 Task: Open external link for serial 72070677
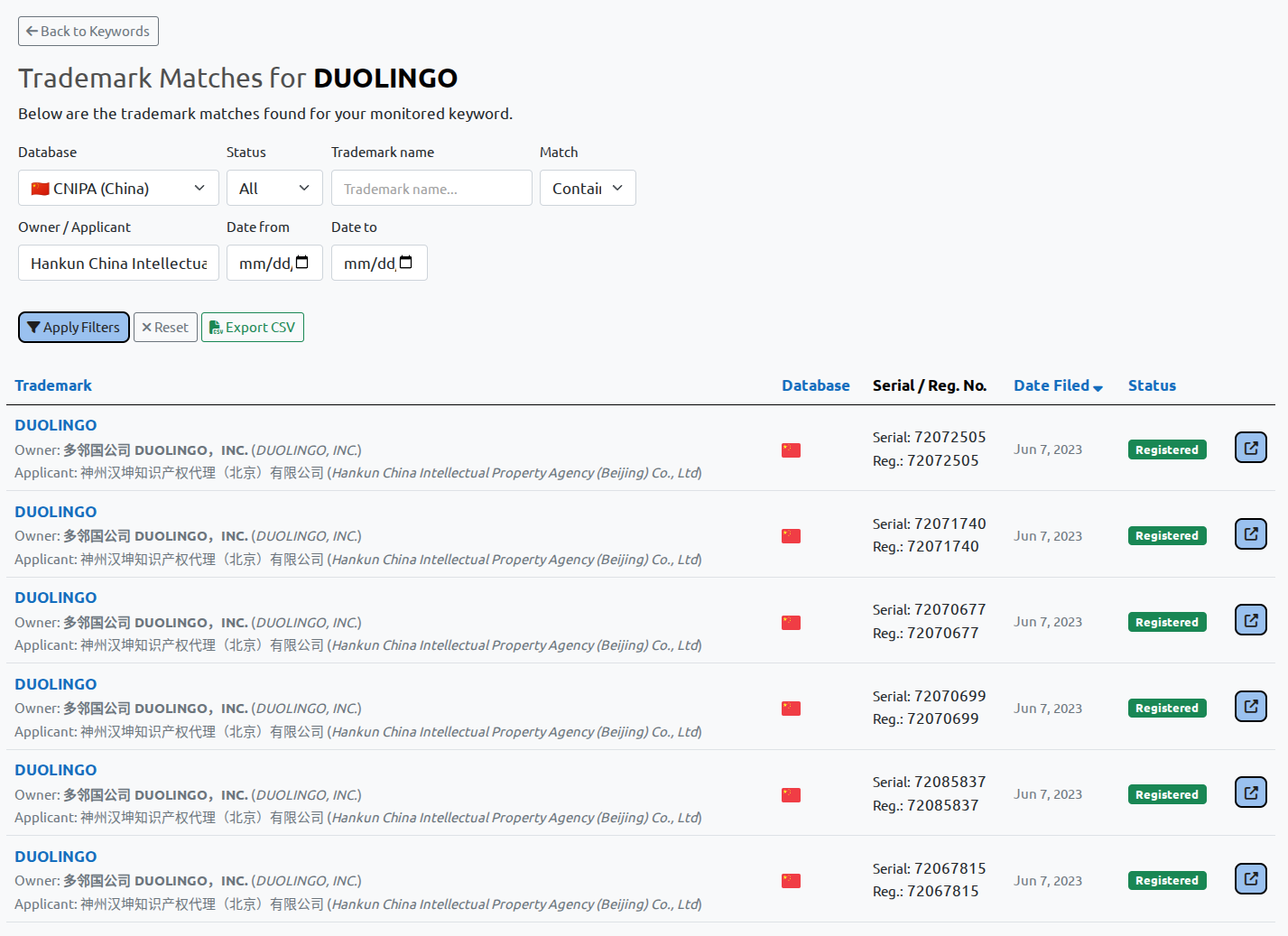click(1250, 620)
